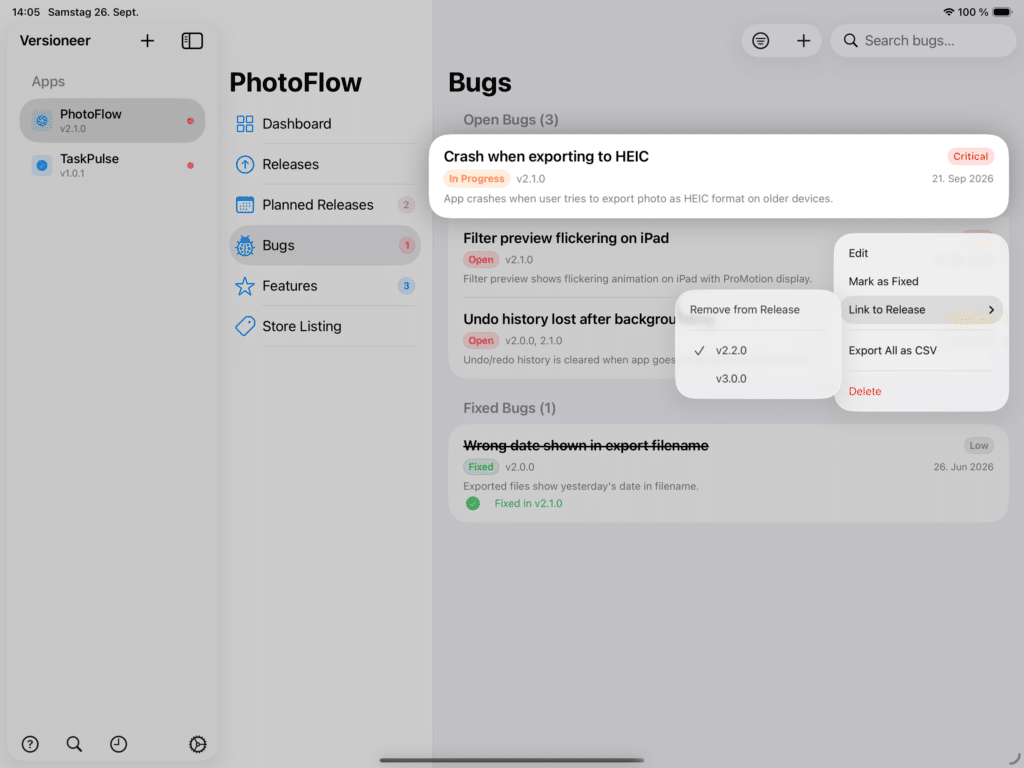Click Fixed Bugs (1) header

click(509, 408)
